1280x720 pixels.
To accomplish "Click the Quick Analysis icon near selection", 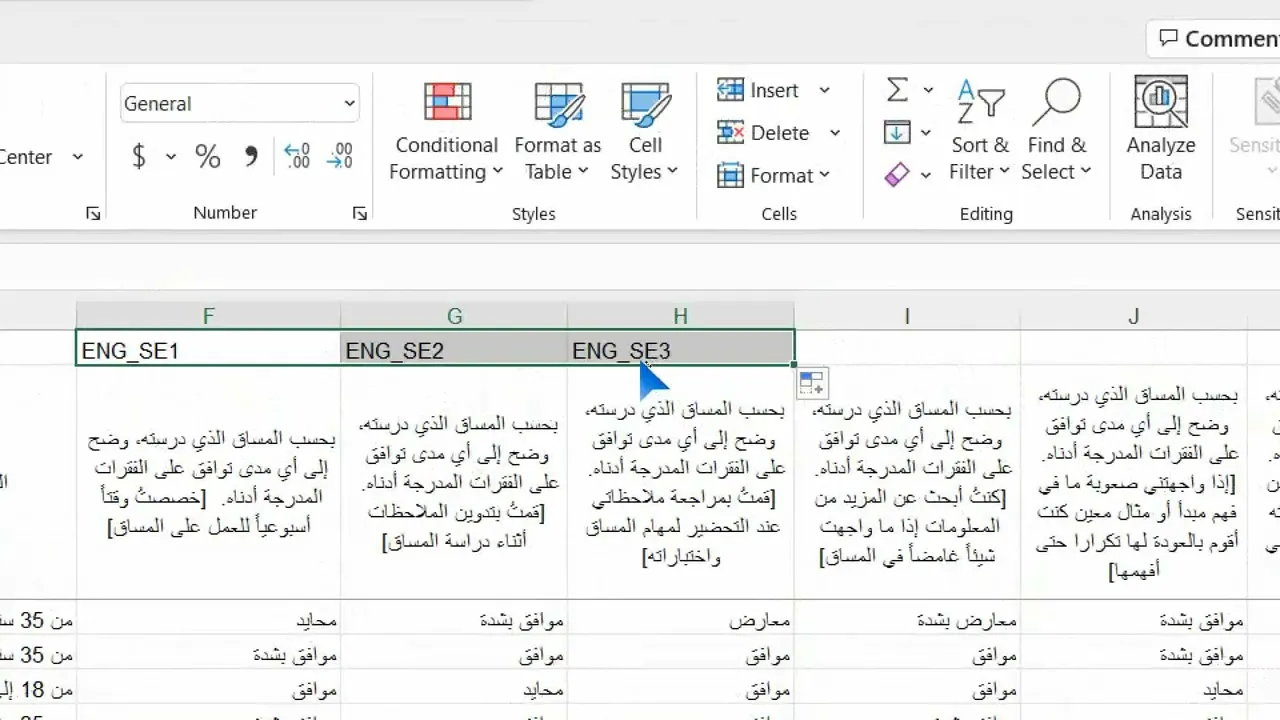I will point(812,383).
